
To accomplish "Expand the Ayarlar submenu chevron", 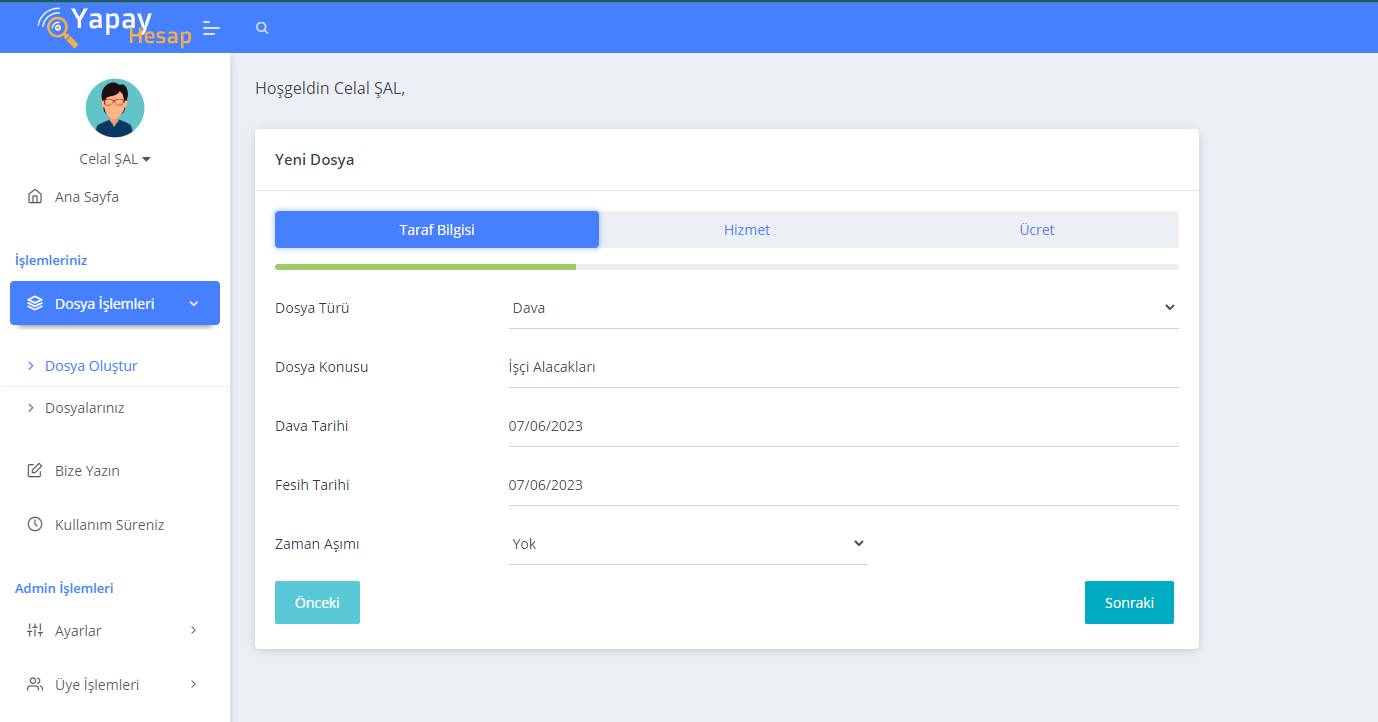I will (x=193, y=631).
